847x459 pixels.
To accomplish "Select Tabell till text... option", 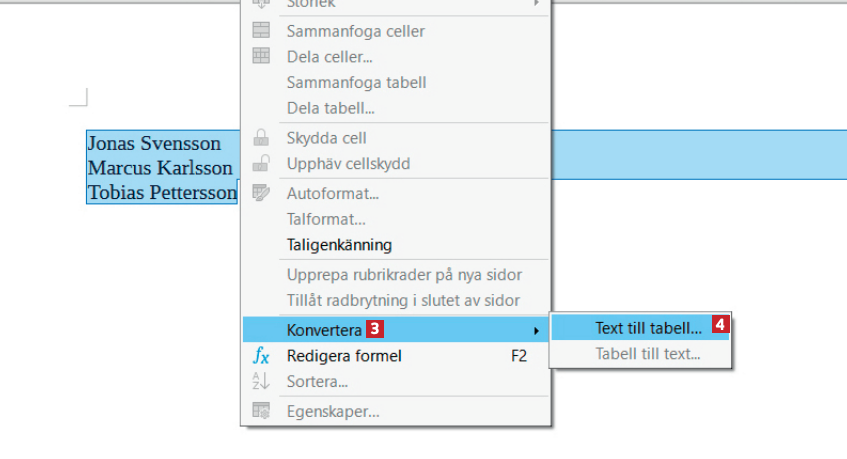I will click(x=648, y=353).
